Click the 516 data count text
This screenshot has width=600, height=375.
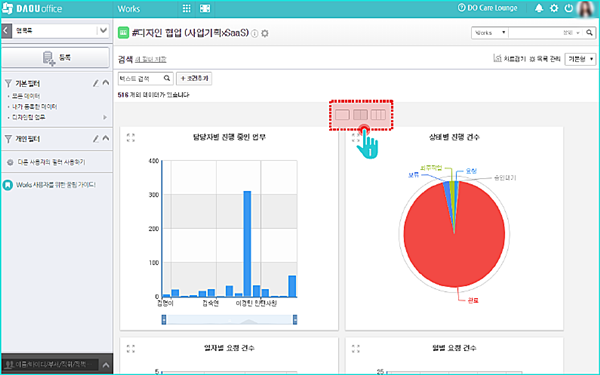tap(153, 95)
